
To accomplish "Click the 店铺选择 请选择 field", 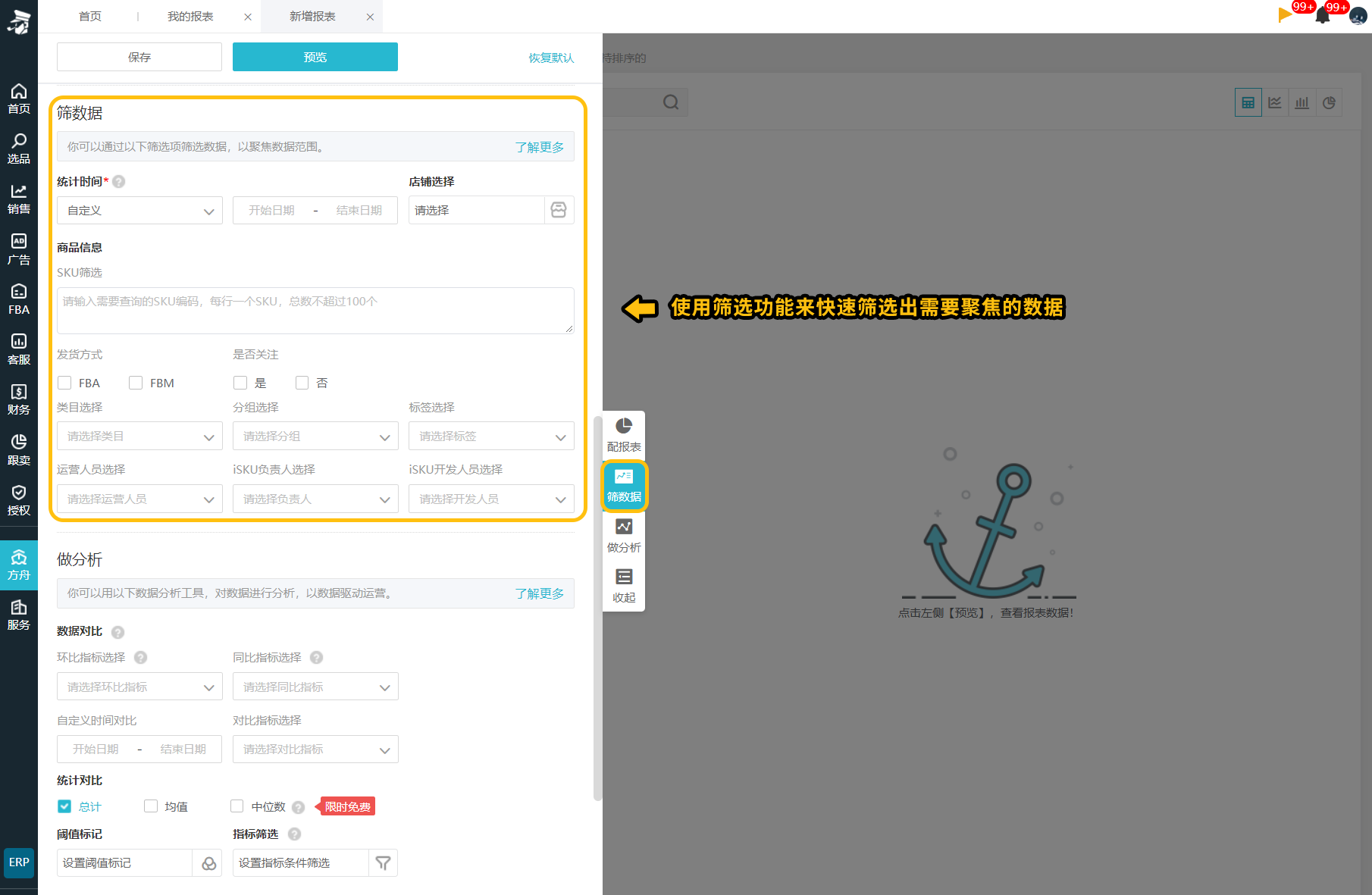I will [477, 210].
